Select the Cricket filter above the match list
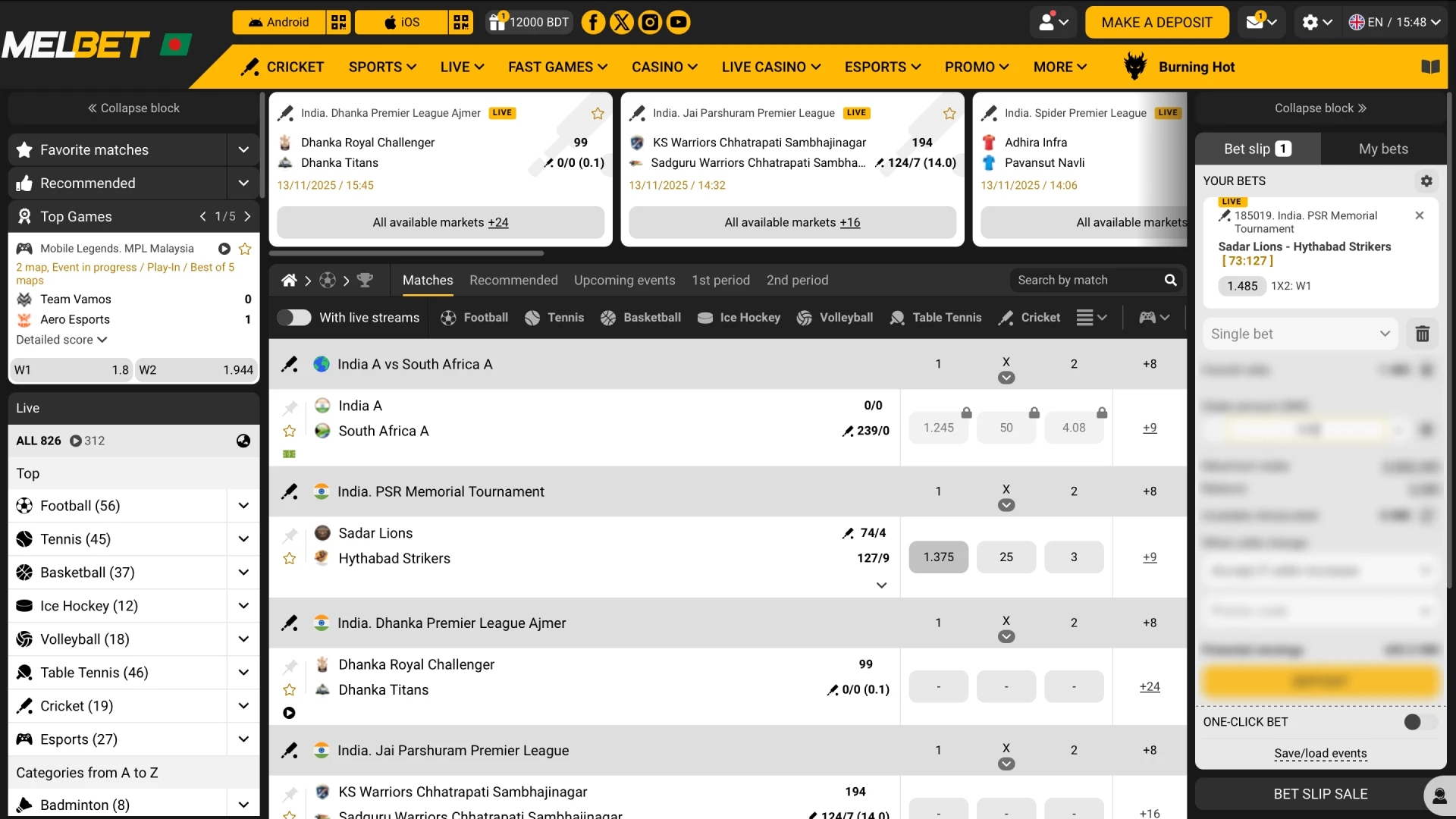The height and width of the screenshot is (819, 1456). point(1029,318)
